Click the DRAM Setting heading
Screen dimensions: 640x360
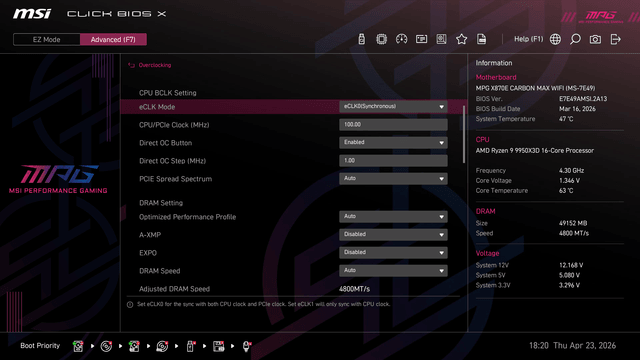point(161,203)
